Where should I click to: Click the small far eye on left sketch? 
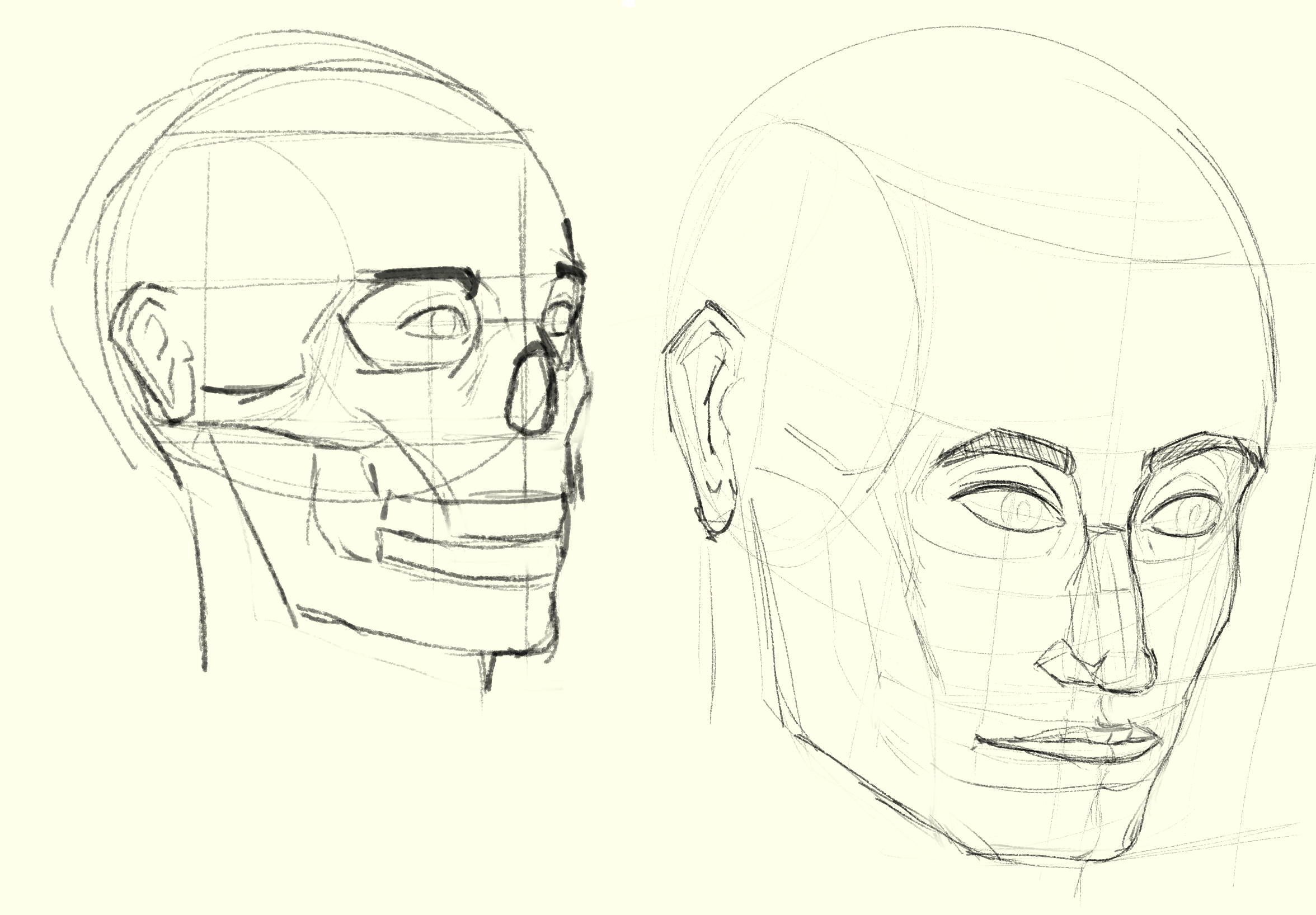(x=560, y=319)
